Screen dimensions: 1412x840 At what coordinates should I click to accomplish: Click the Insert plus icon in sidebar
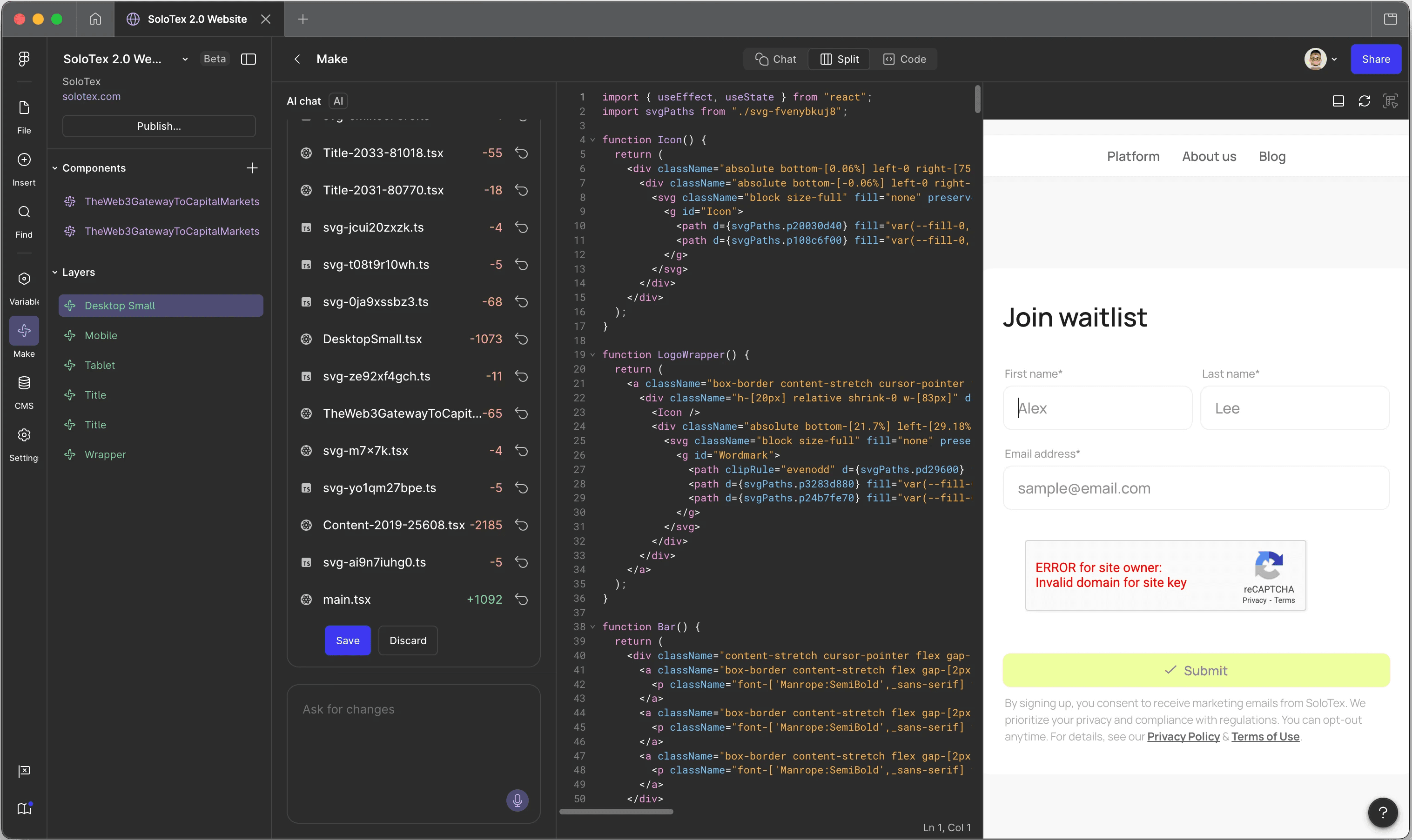(x=24, y=160)
